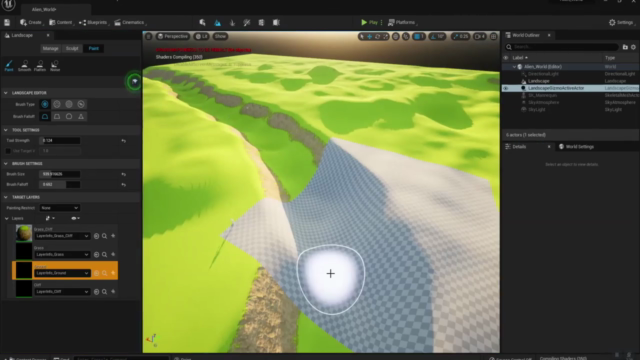Create layer info for Cliff layer

[x=113, y=291]
